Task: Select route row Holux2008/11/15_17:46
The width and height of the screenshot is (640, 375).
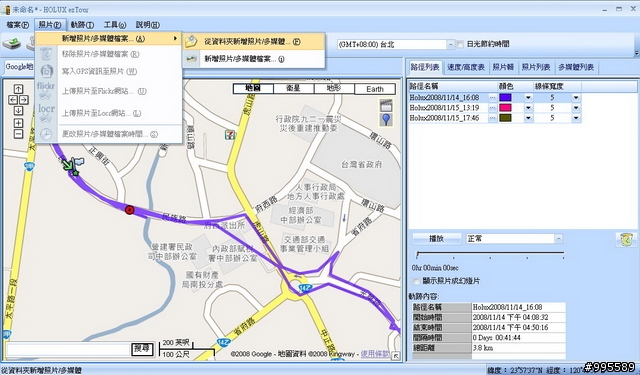Action: 495,118
